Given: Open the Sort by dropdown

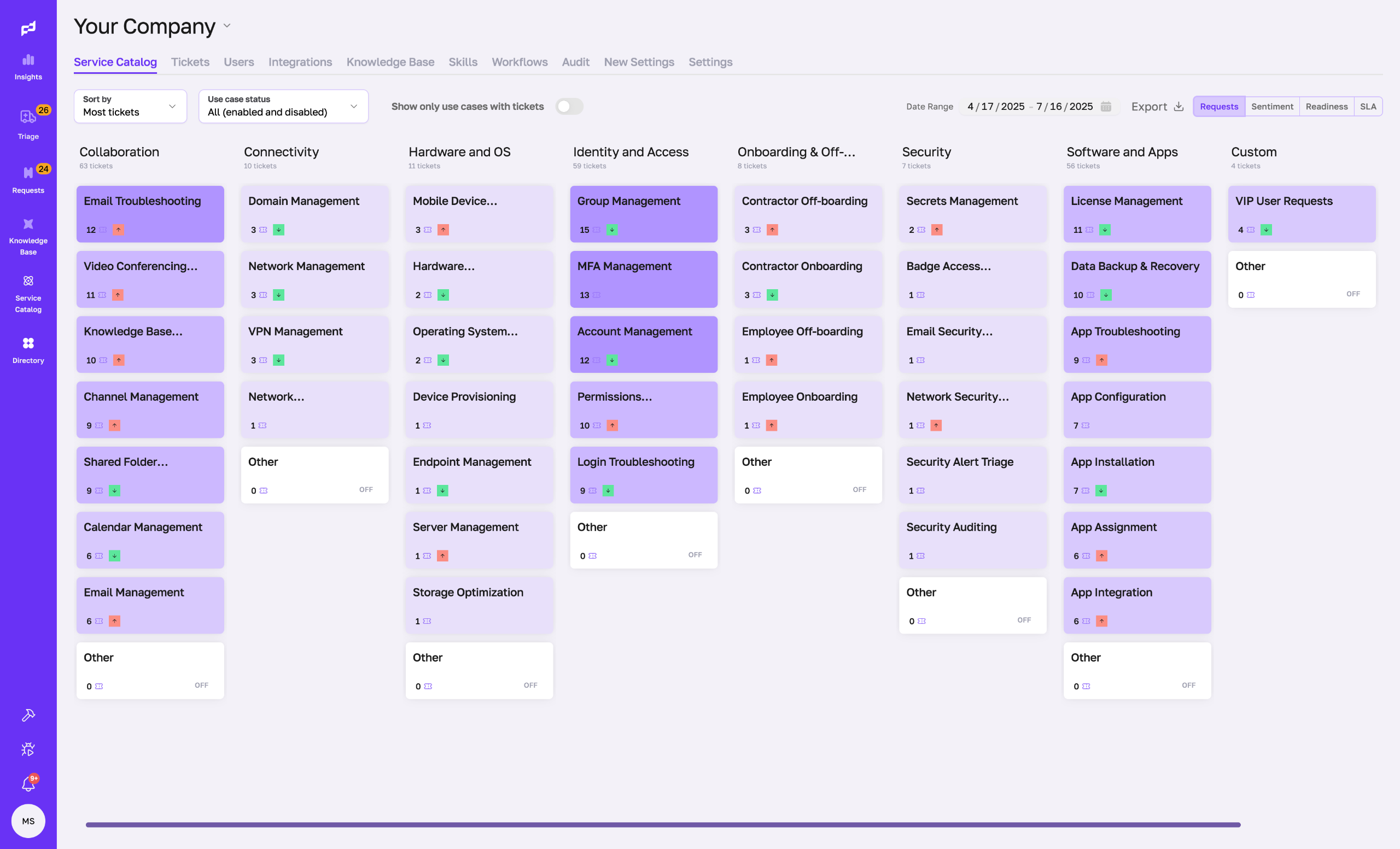Looking at the screenshot, I should click(130, 106).
